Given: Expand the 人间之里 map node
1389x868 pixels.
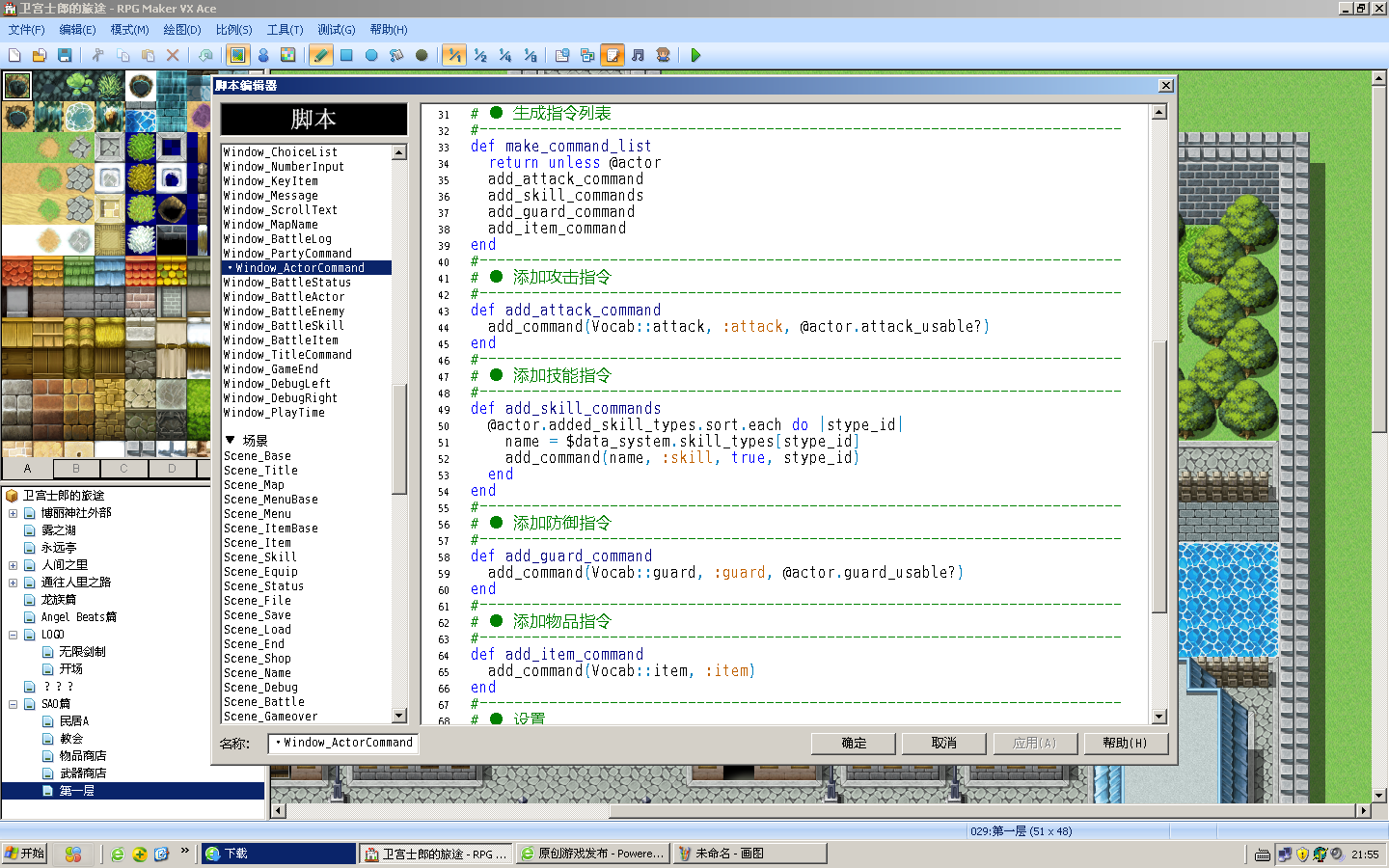Looking at the screenshot, I should click(x=13, y=565).
